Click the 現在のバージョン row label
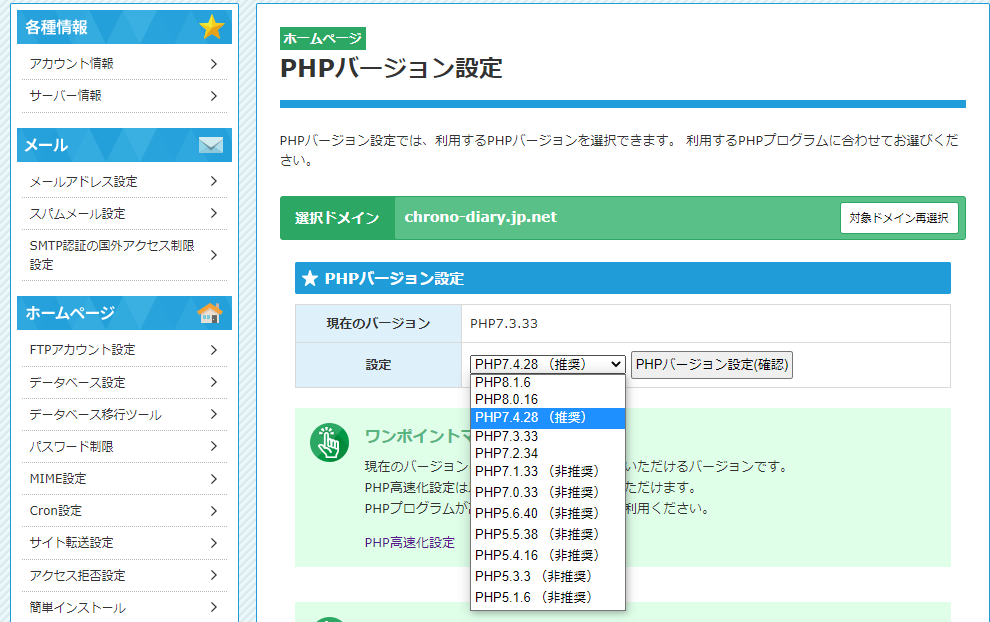990x622 pixels. (378, 323)
